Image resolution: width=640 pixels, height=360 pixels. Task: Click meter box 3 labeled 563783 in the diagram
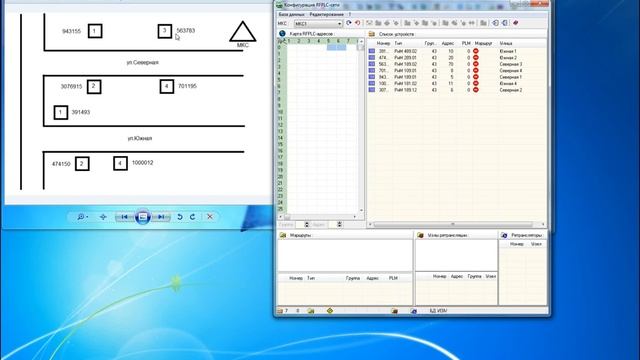pos(165,31)
